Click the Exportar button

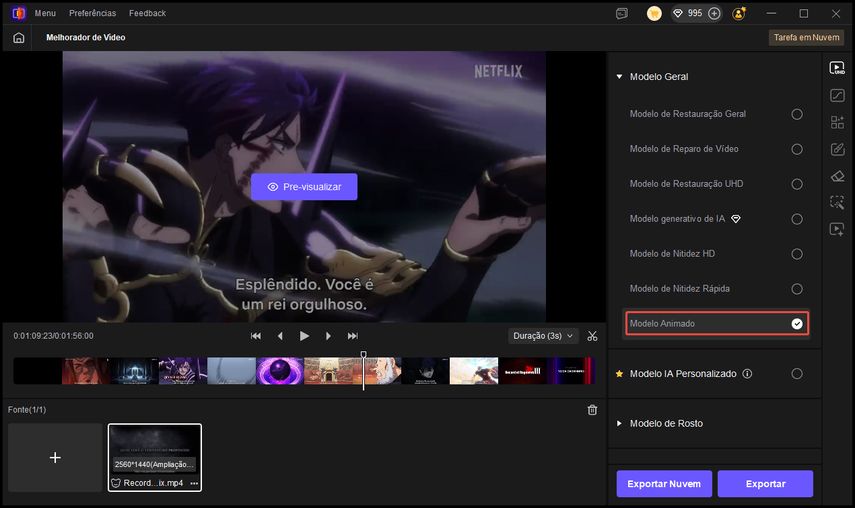click(x=765, y=483)
